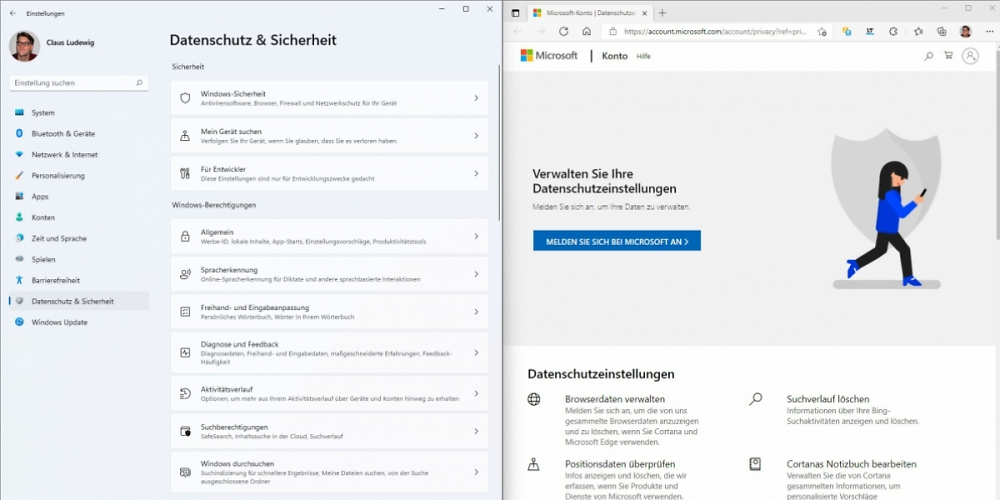Expand Windows-Sicherheit via its chevron

click(x=476, y=98)
